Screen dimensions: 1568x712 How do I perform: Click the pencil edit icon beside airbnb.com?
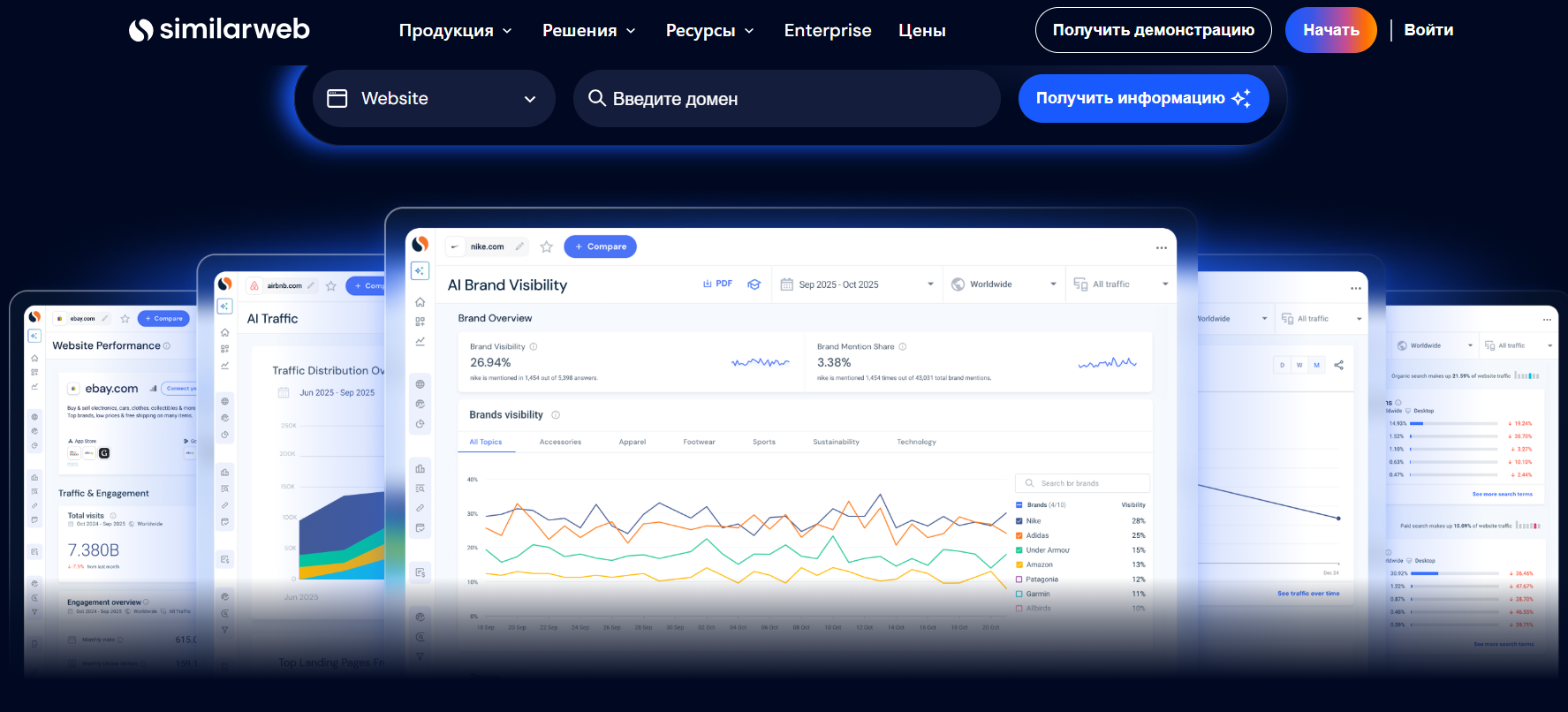[311, 286]
